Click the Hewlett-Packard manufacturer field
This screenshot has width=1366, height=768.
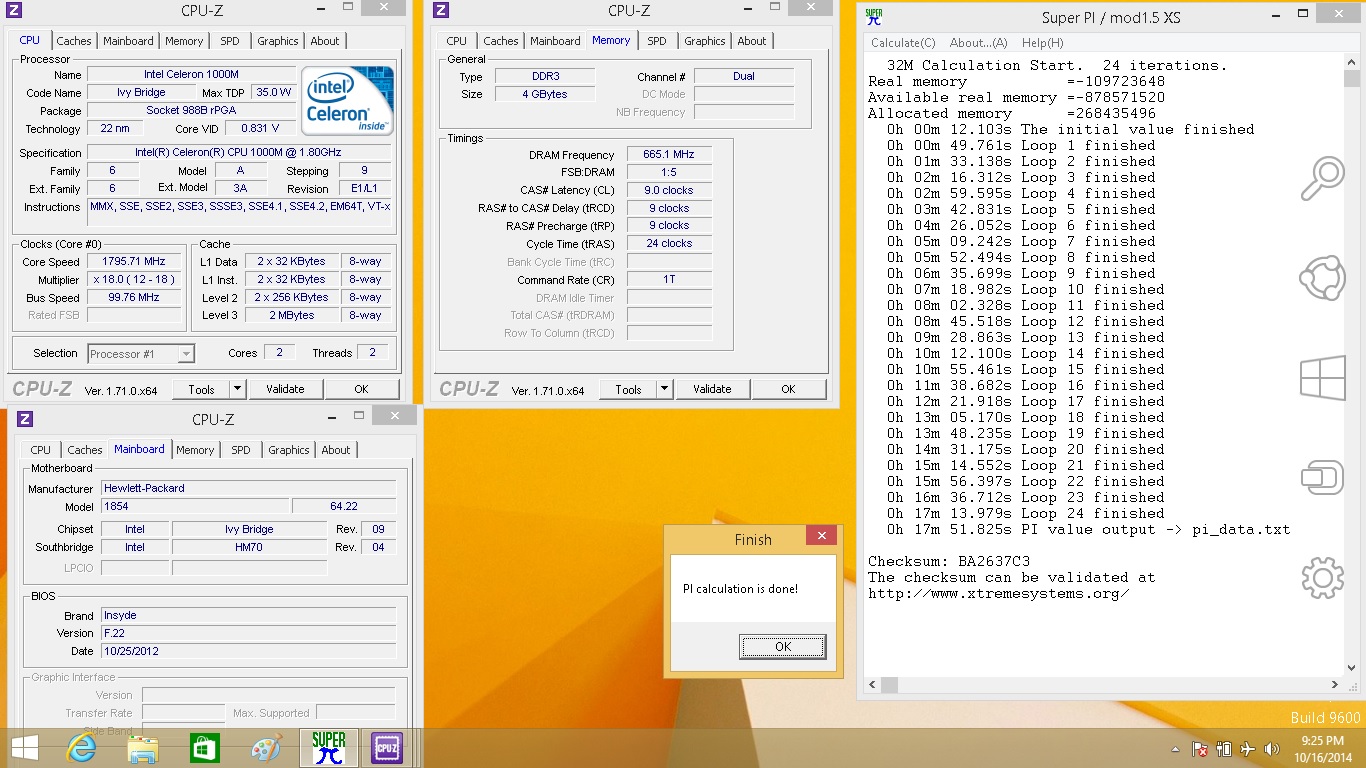248,488
